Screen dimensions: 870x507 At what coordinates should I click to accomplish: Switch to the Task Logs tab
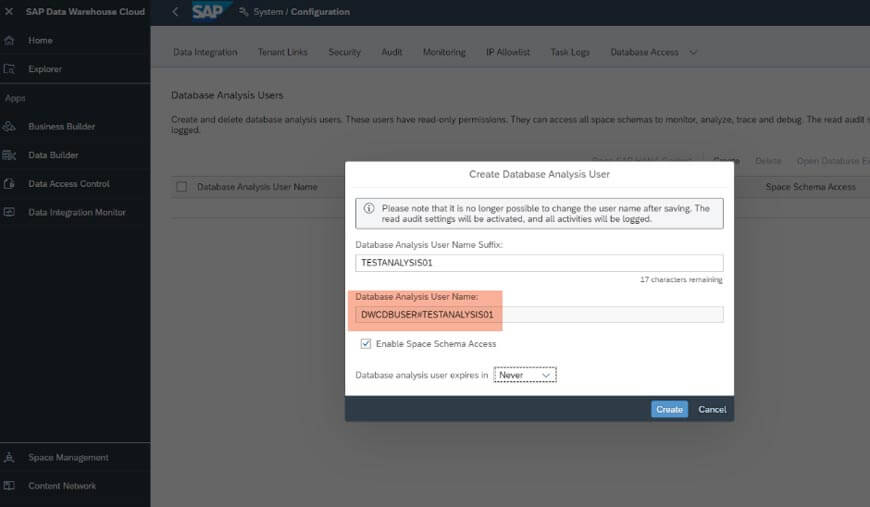(570, 52)
